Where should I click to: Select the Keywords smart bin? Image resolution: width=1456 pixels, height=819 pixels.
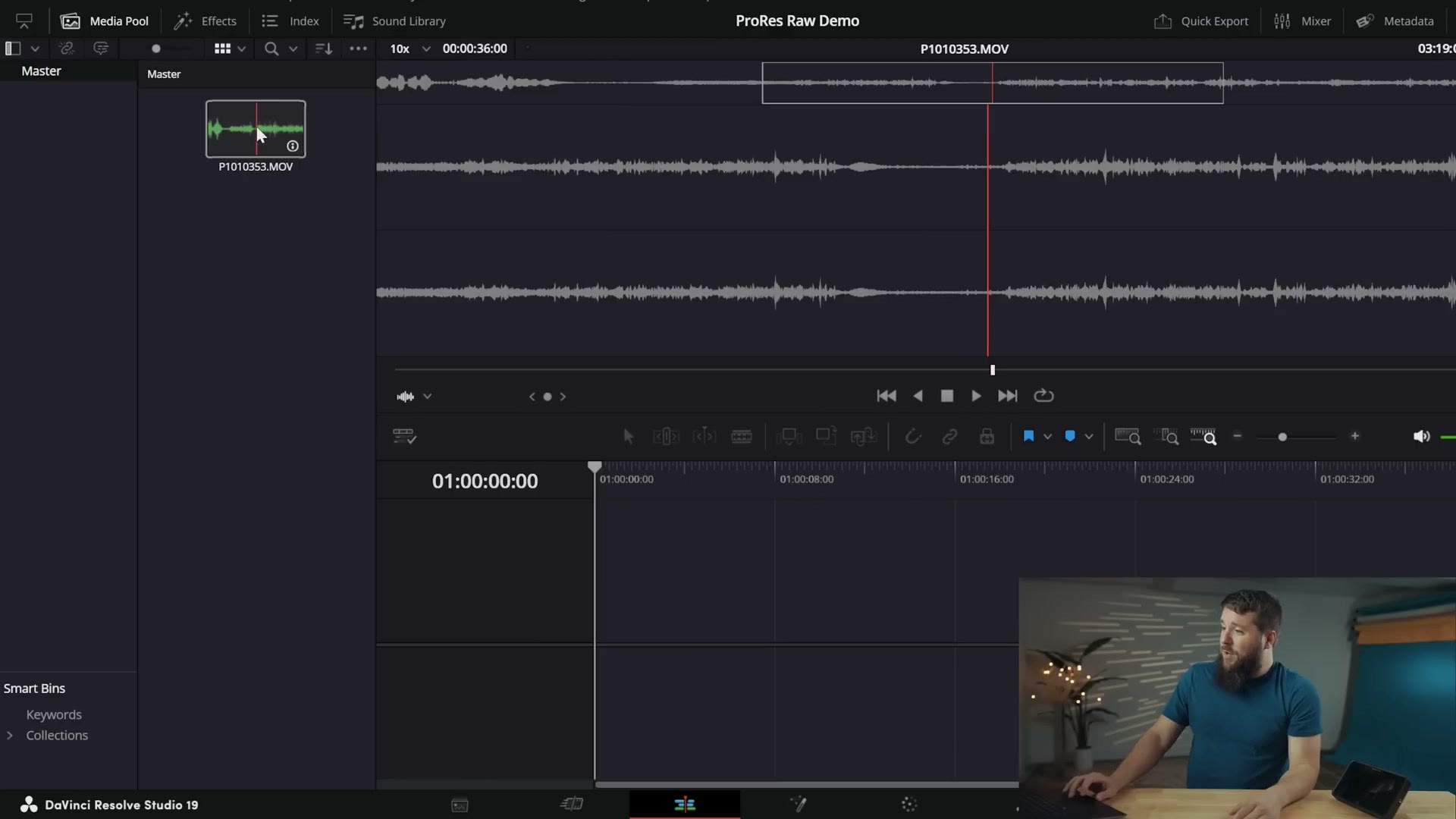coord(54,714)
